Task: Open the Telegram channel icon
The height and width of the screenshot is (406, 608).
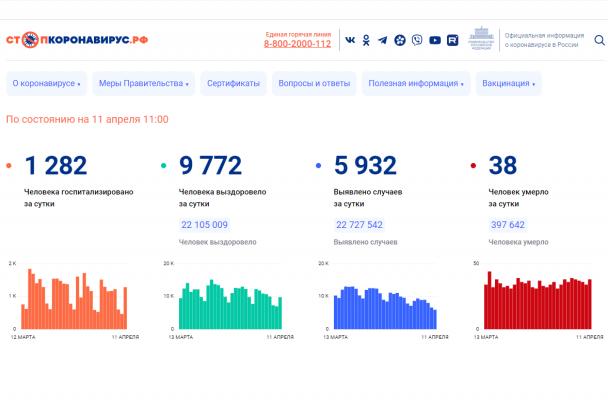Action: pos(382,41)
